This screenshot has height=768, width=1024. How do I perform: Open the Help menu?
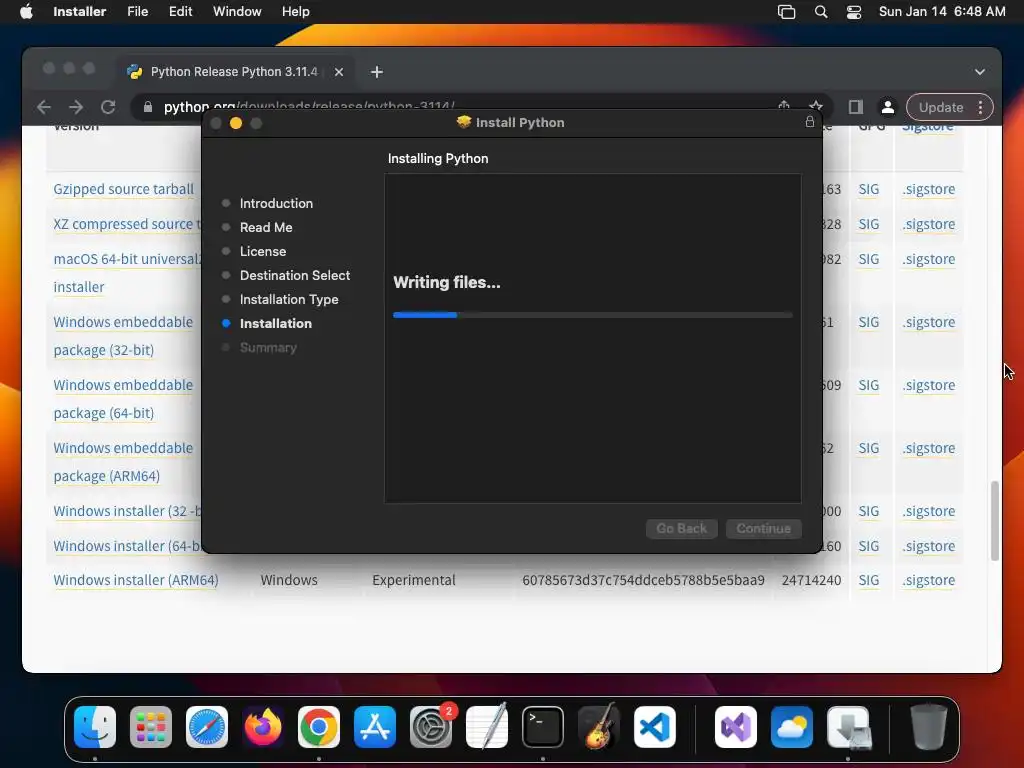tap(296, 12)
